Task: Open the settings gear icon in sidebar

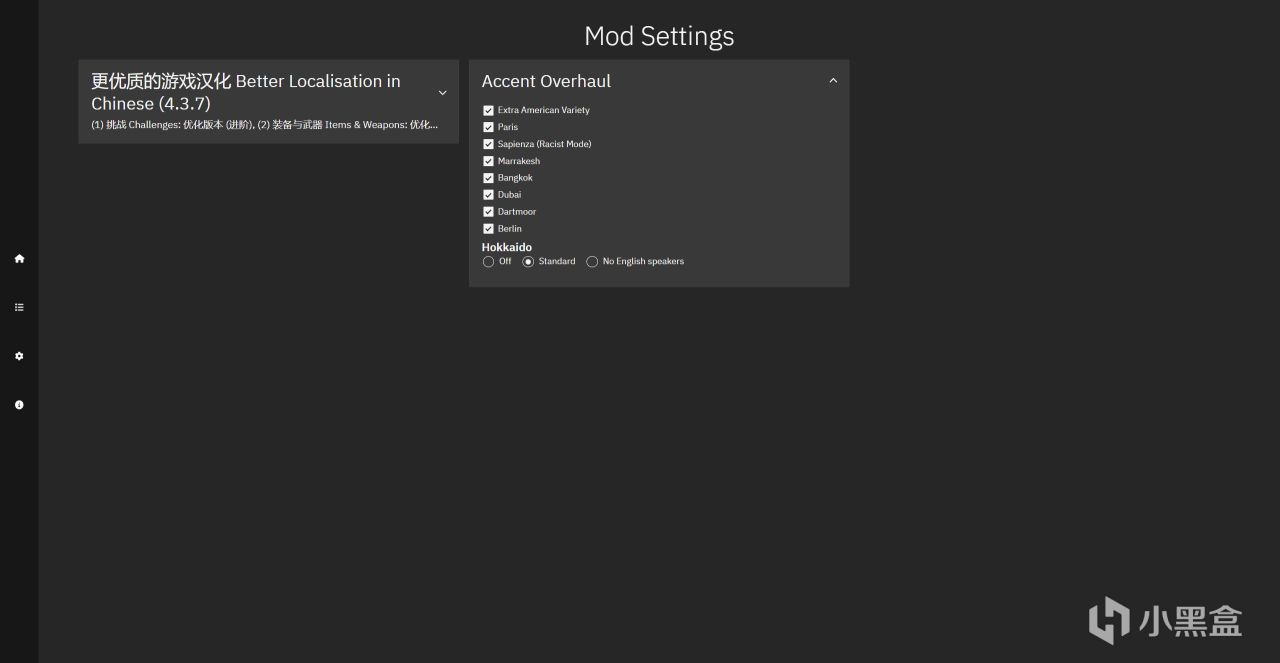Action: (x=19, y=356)
